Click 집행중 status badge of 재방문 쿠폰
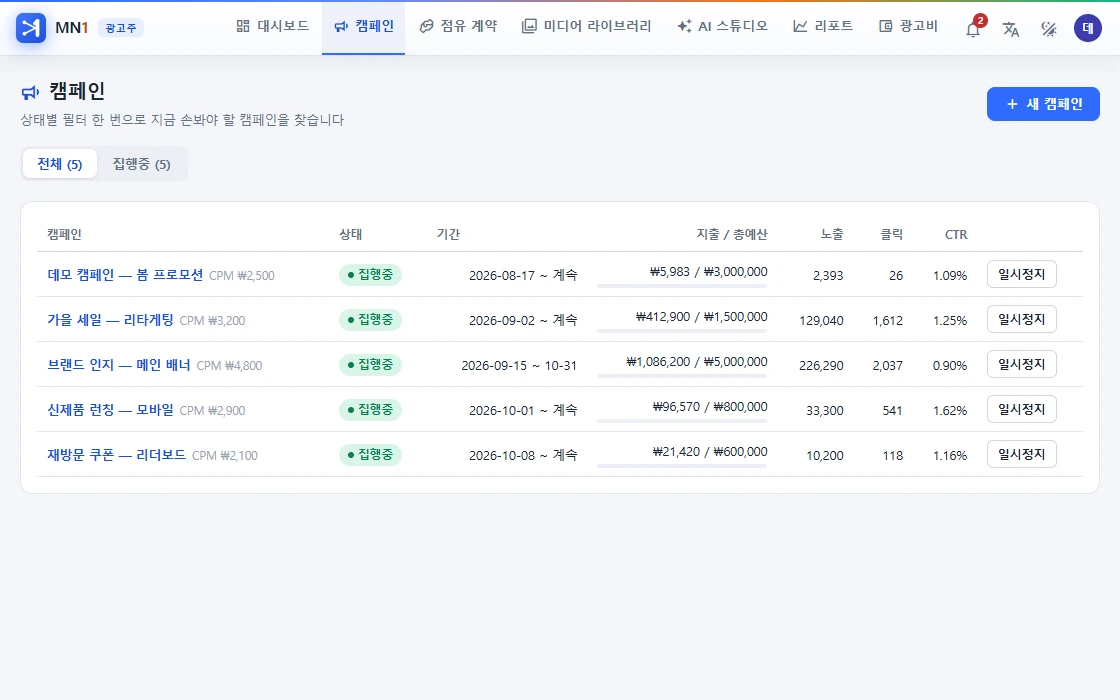 pos(370,455)
